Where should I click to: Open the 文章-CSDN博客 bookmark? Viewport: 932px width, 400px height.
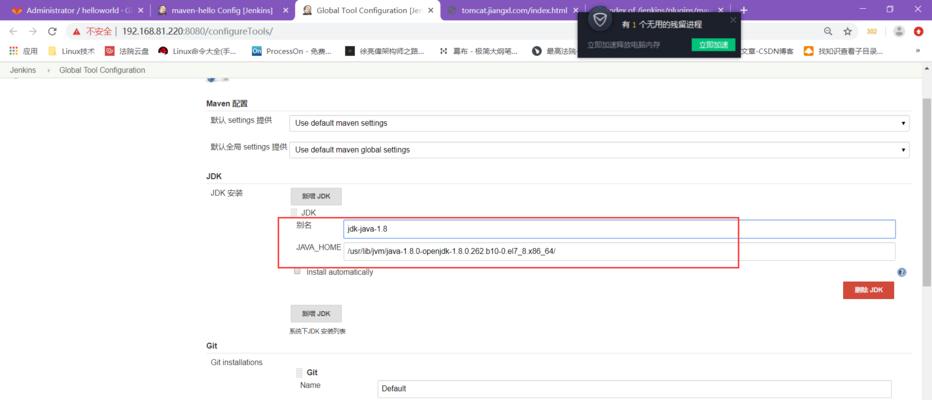767,51
